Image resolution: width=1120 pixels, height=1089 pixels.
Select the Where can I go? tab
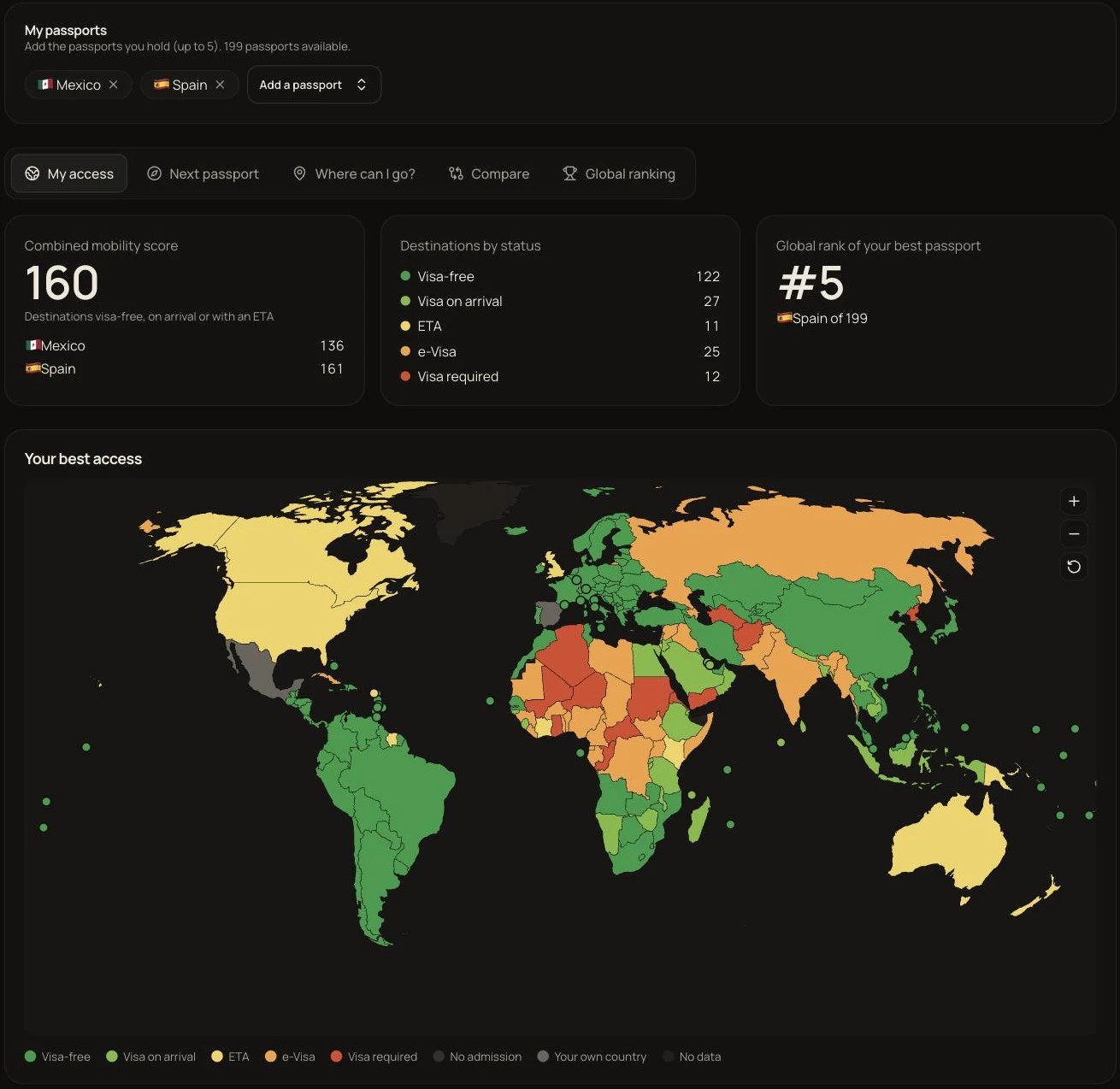tap(354, 174)
